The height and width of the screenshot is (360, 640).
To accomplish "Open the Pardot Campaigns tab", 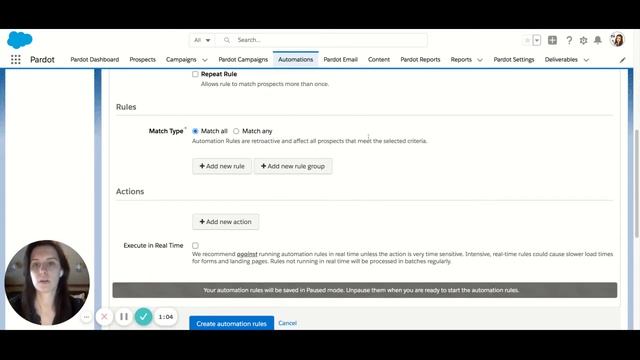I will (x=243, y=60).
